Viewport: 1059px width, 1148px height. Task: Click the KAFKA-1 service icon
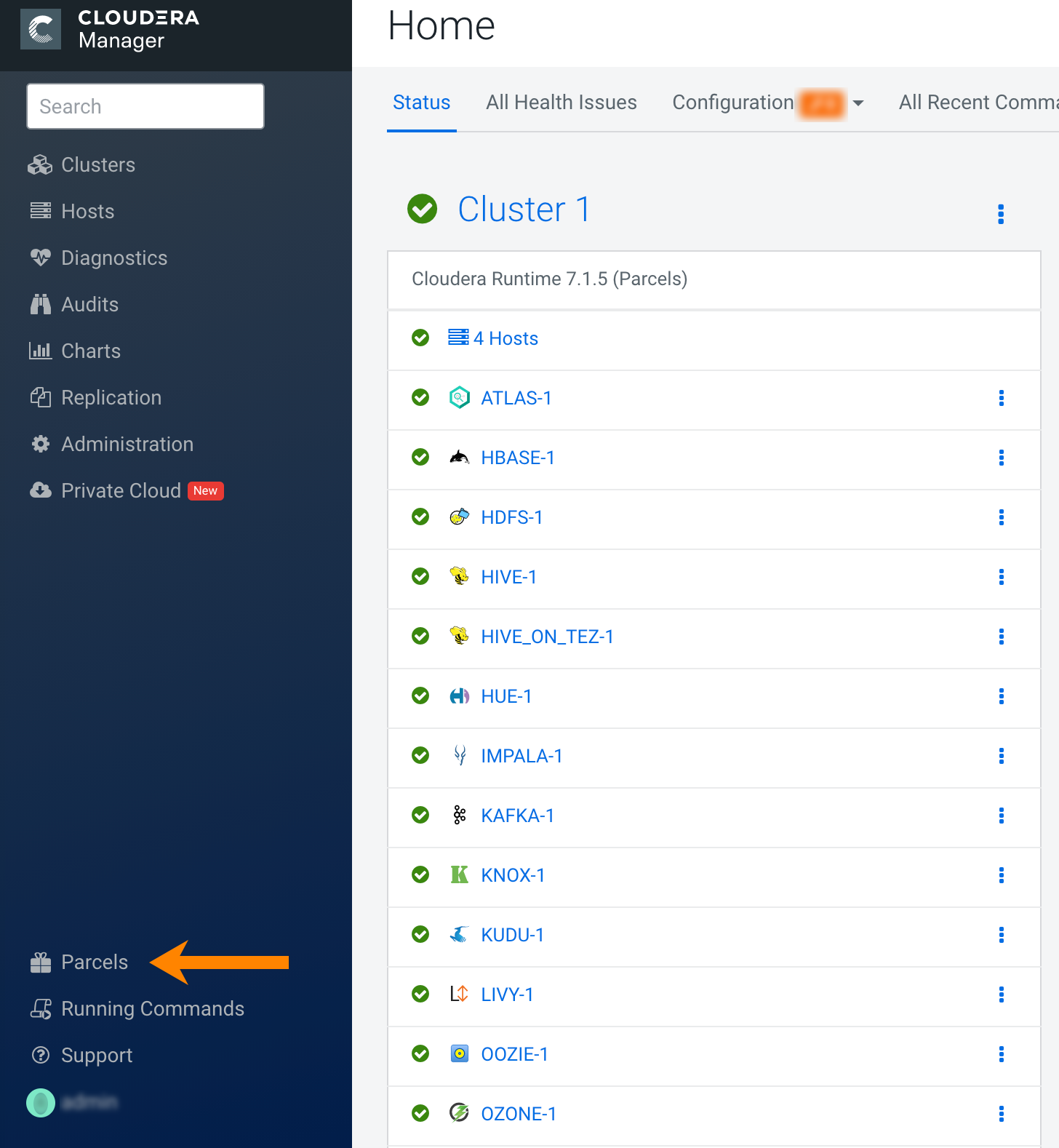(x=460, y=815)
